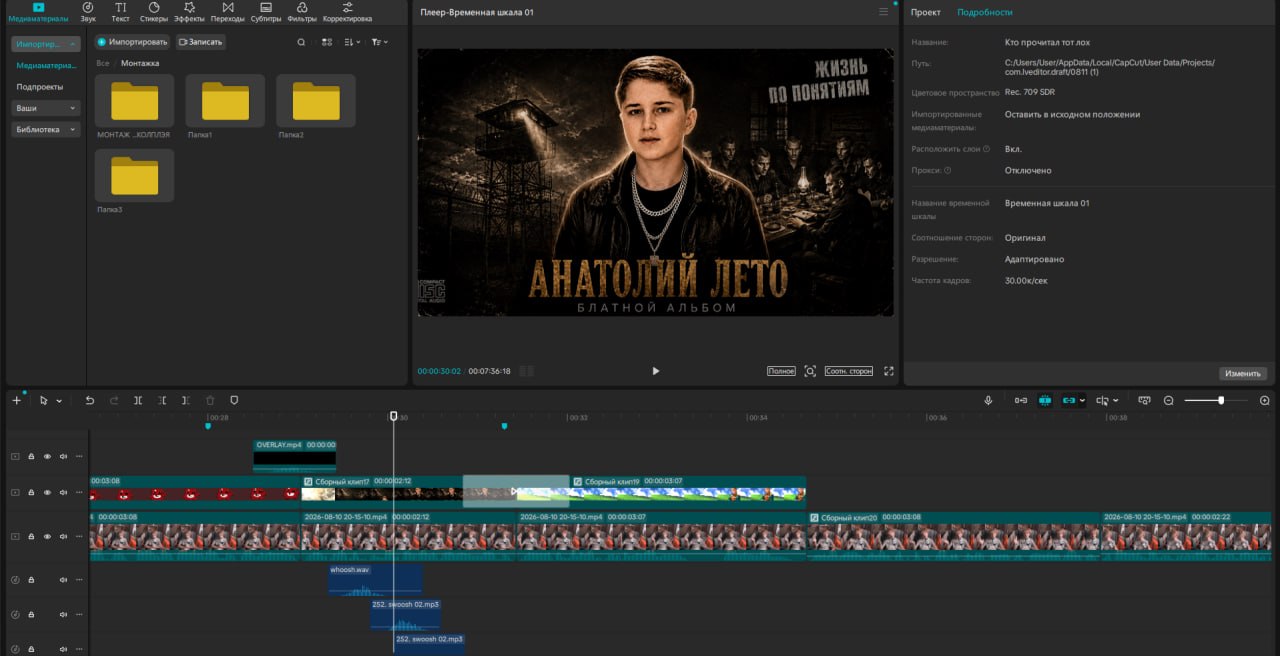Image resolution: width=1280 pixels, height=656 pixels.
Task: Mute the OVERLAY.mp4 track
Action: (63, 456)
